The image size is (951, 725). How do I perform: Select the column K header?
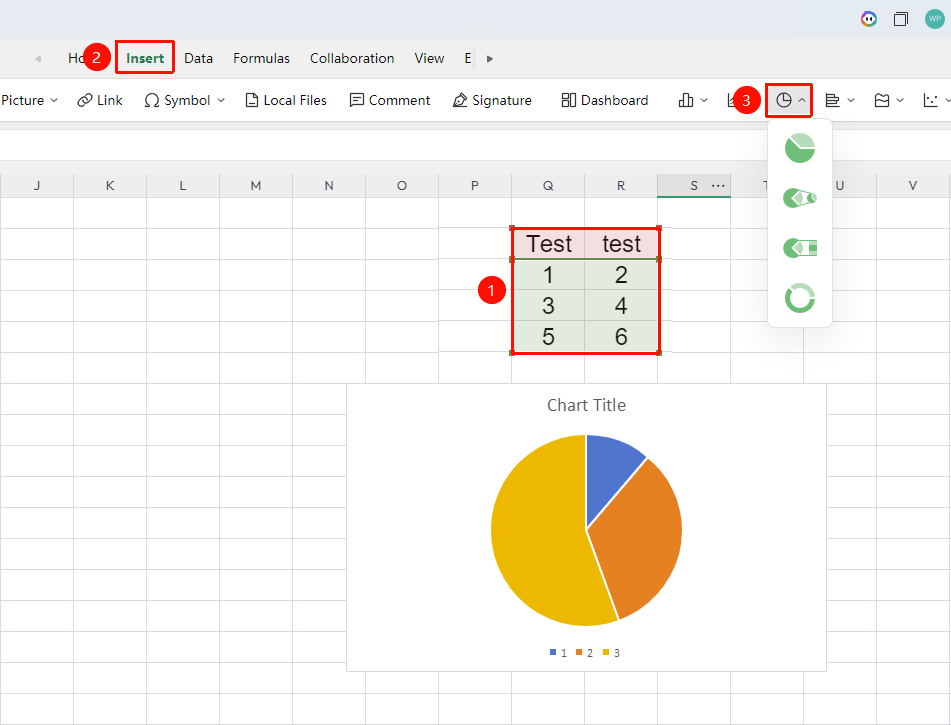[x=110, y=186]
